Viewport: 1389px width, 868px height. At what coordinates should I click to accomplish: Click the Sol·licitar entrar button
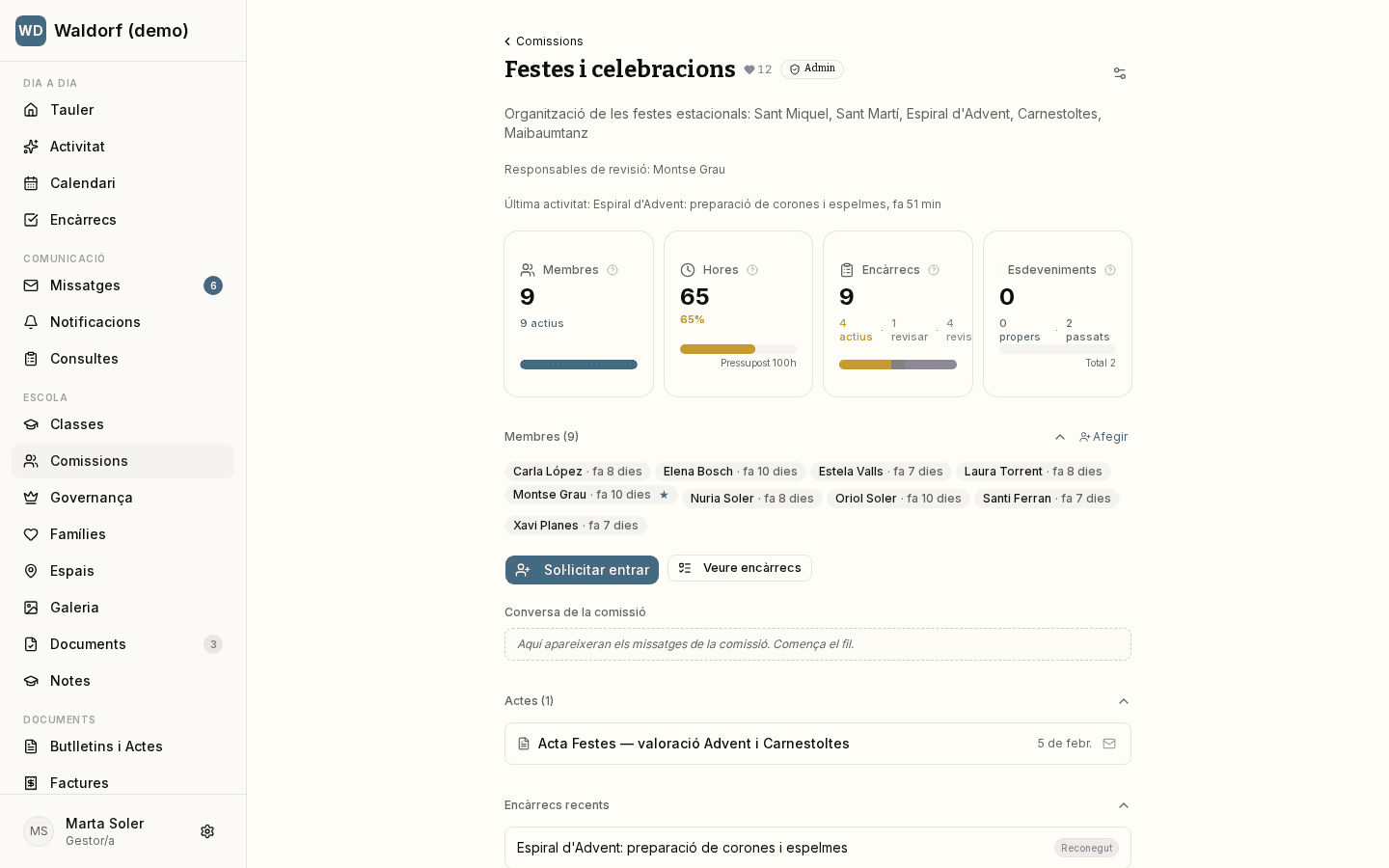[582, 570]
